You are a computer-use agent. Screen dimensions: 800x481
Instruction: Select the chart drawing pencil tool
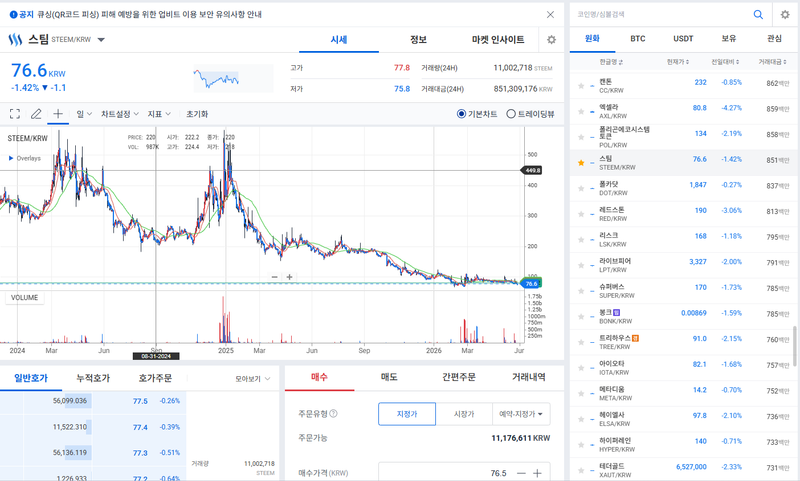(x=36, y=114)
